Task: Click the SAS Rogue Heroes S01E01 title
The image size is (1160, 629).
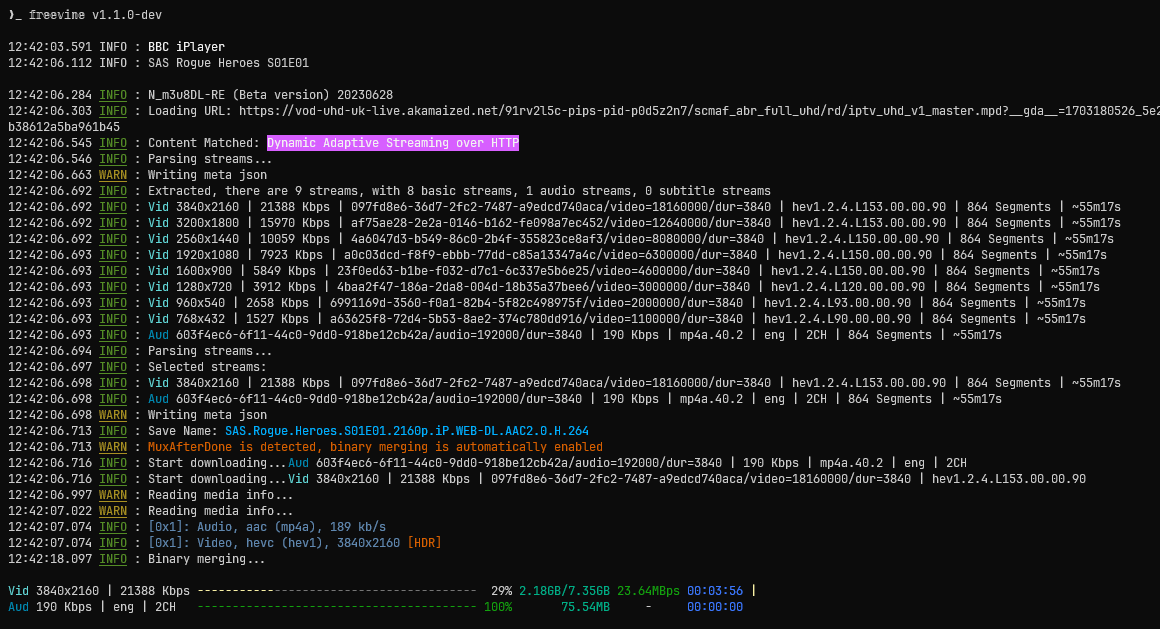Action: [x=228, y=63]
